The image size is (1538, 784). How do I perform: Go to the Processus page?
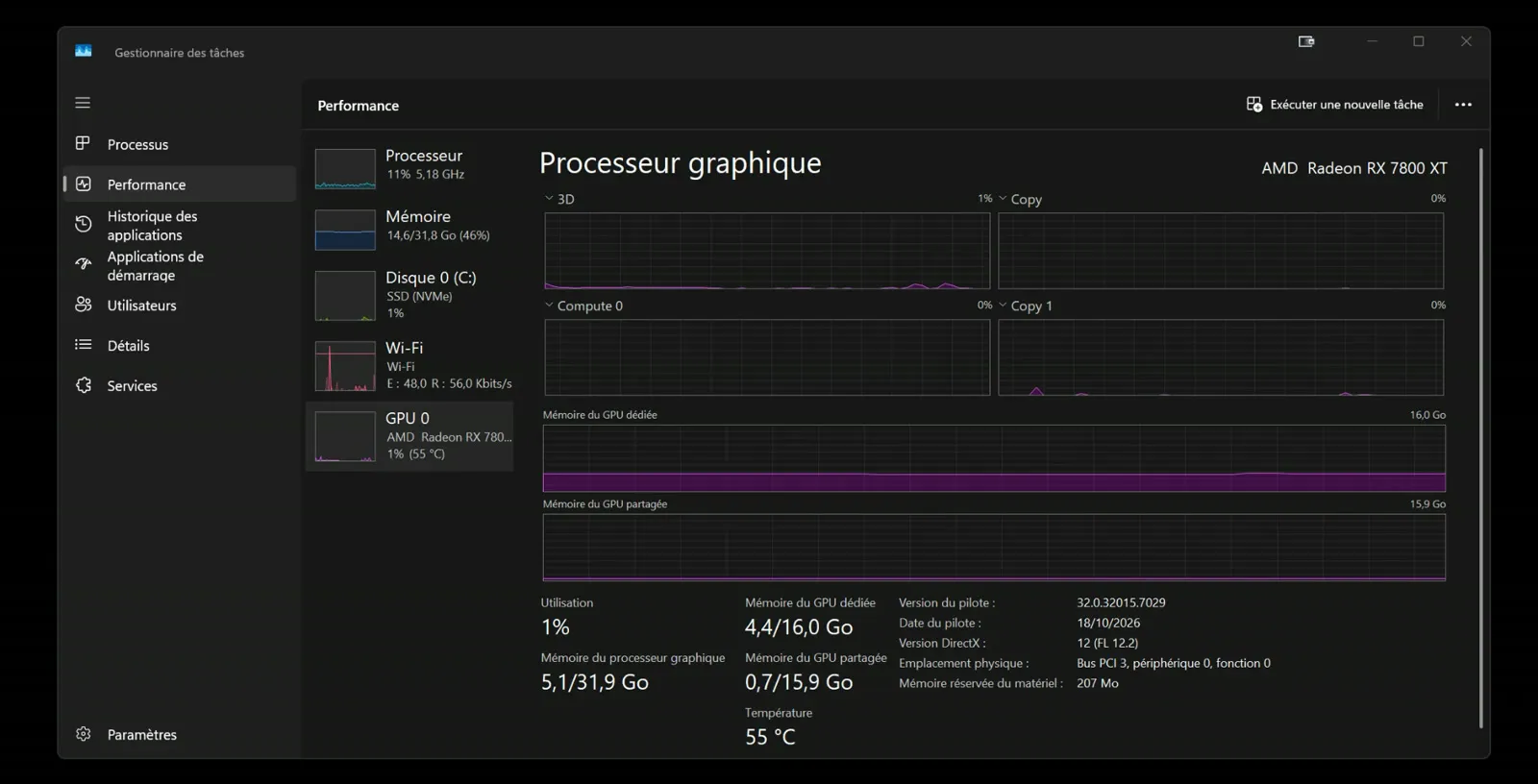(181, 144)
